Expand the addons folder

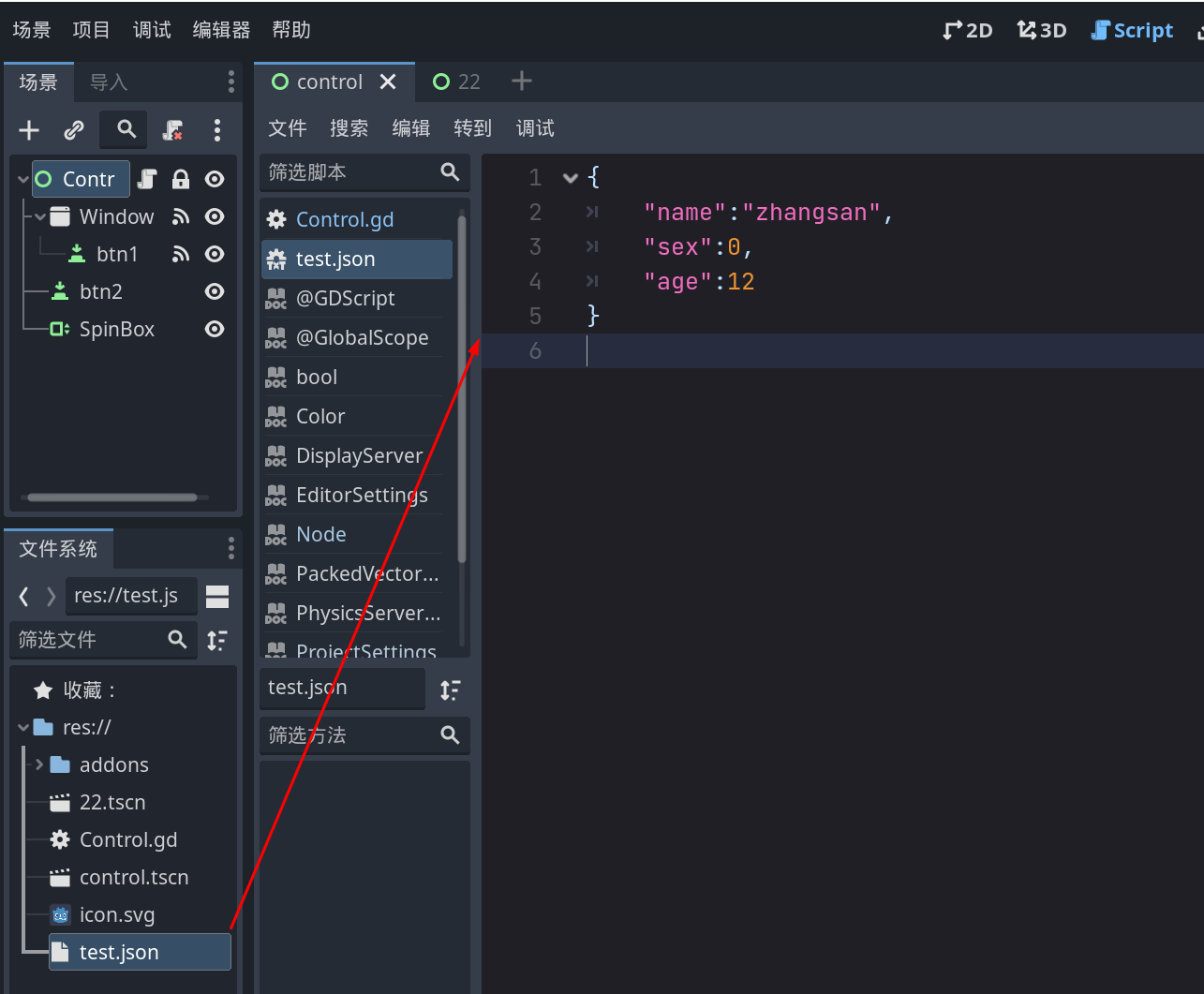[39, 764]
